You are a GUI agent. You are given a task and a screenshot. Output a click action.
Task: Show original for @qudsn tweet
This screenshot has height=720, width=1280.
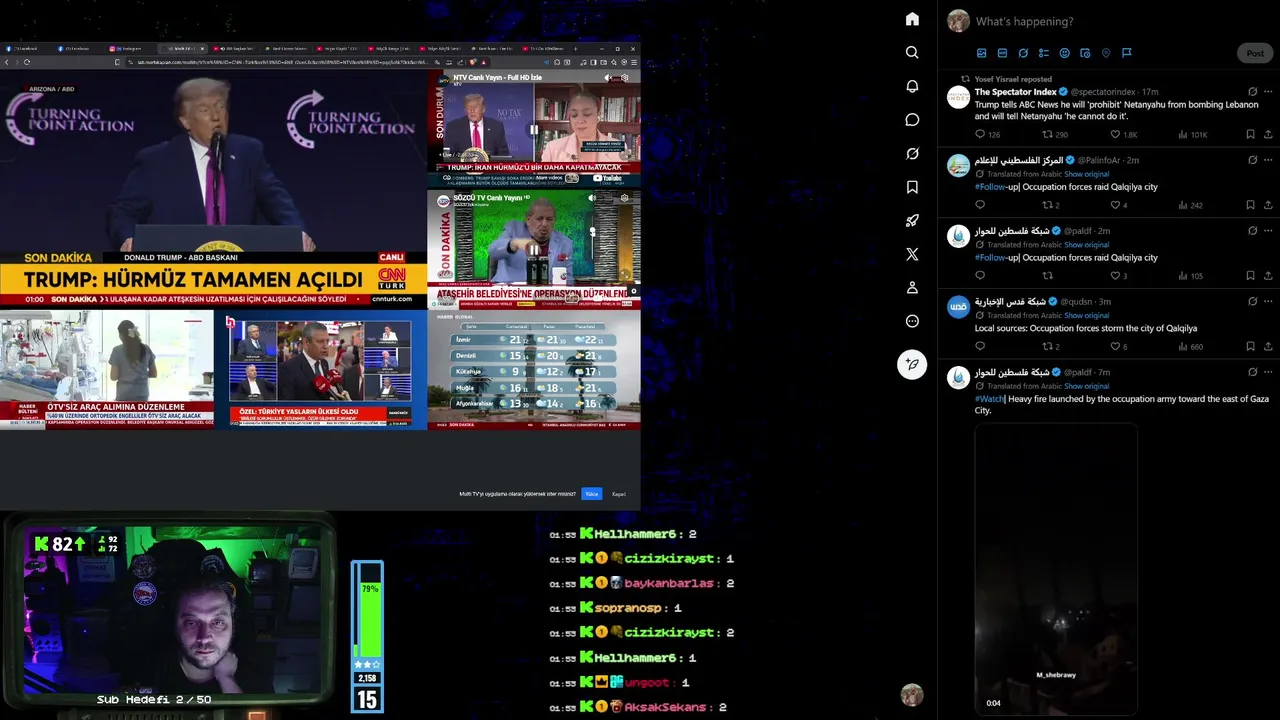[1086, 315]
